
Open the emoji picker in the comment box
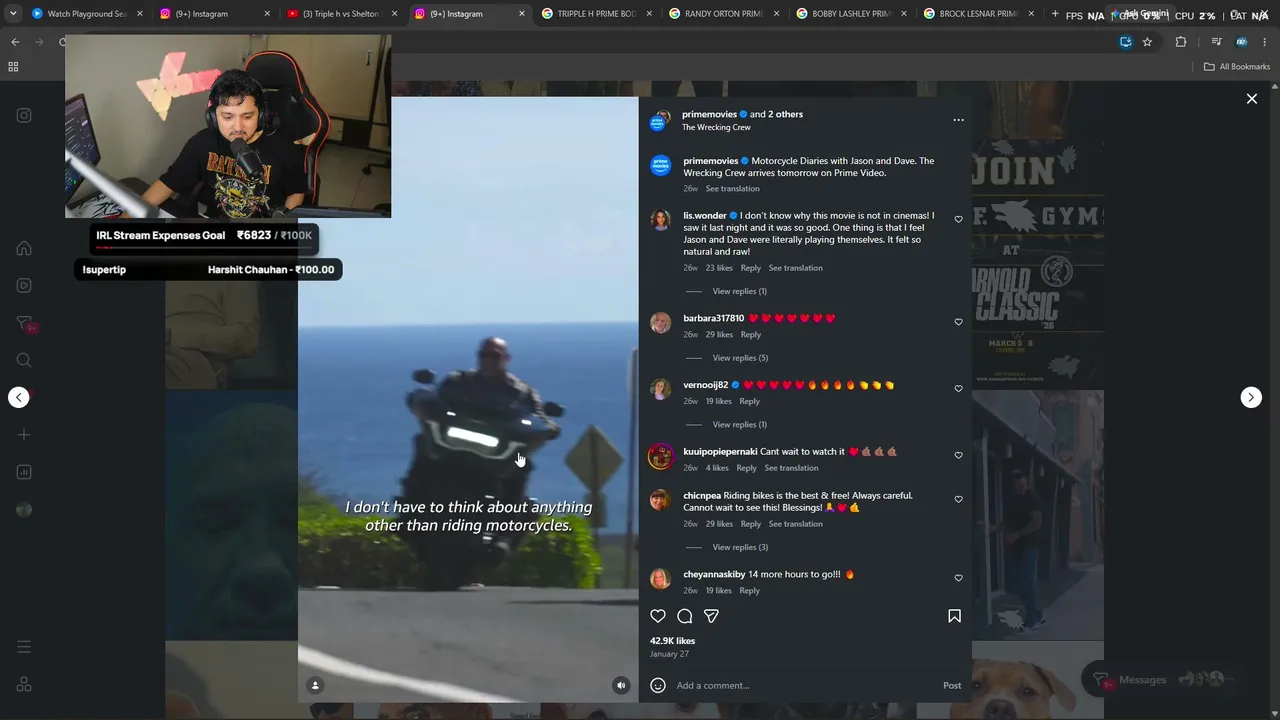pyautogui.click(x=658, y=685)
